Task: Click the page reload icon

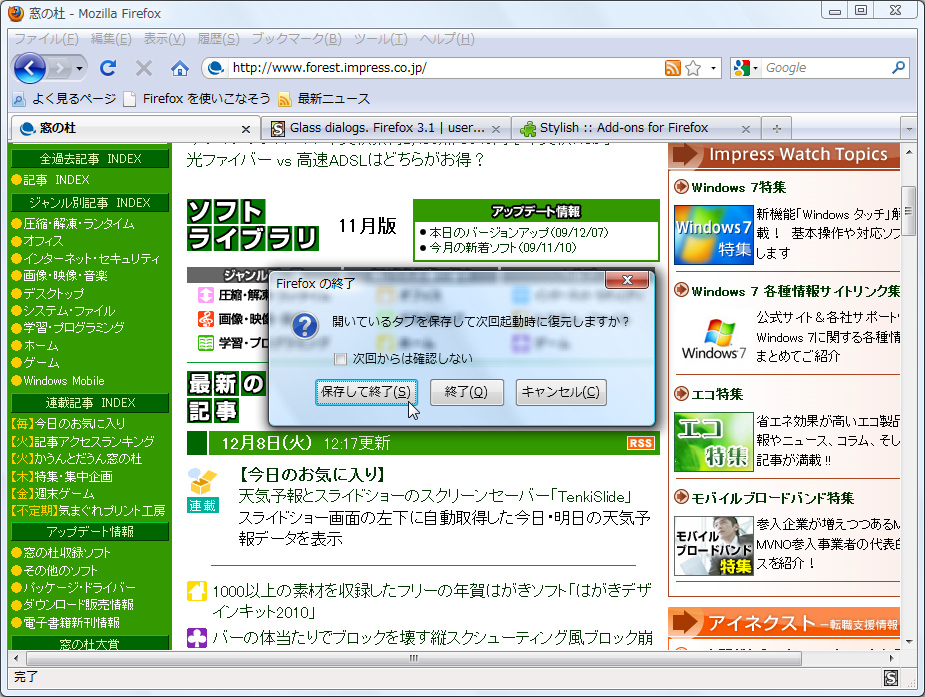Action: click(108, 69)
